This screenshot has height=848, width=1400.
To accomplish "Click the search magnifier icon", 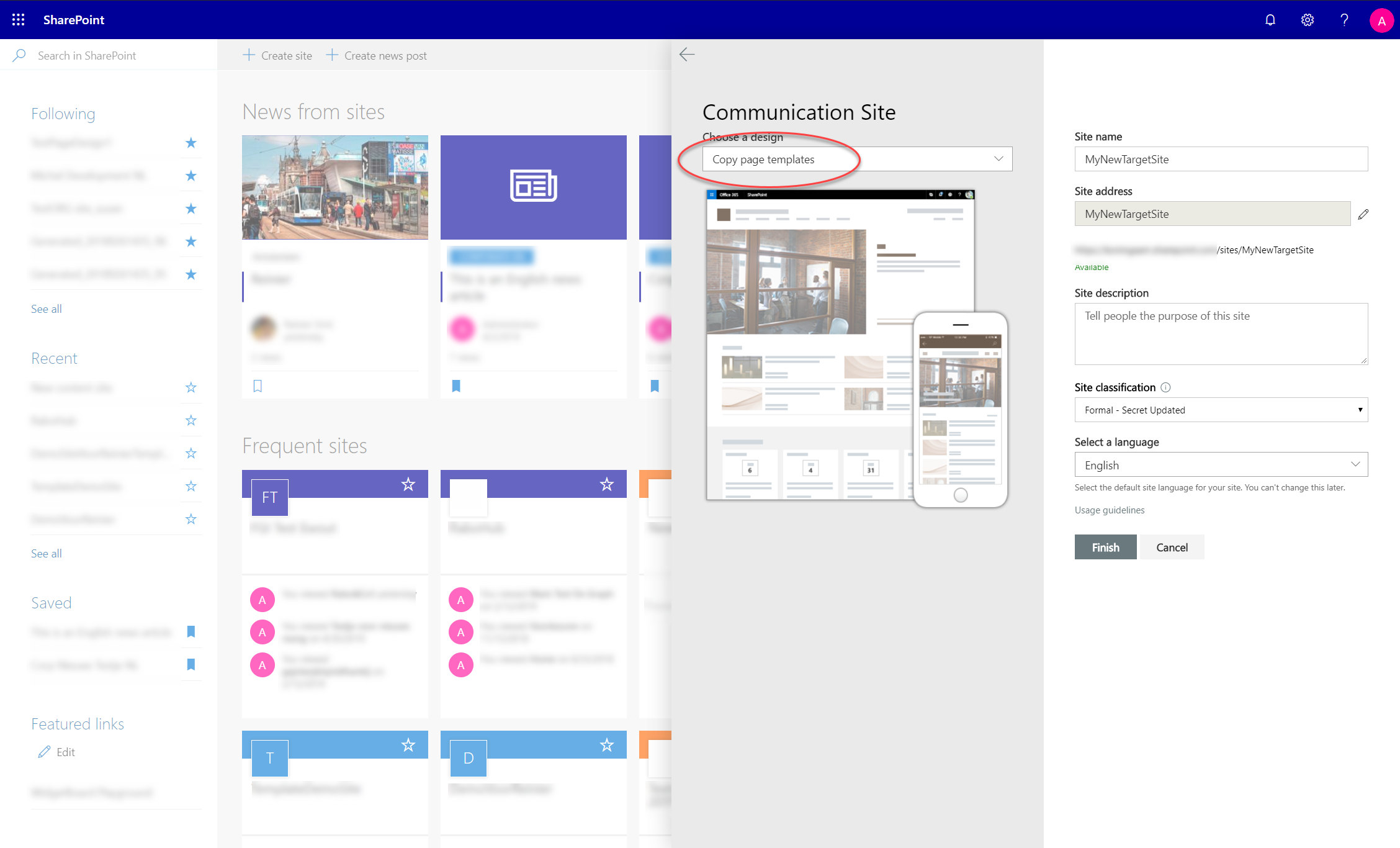I will pyautogui.click(x=19, y=55).
